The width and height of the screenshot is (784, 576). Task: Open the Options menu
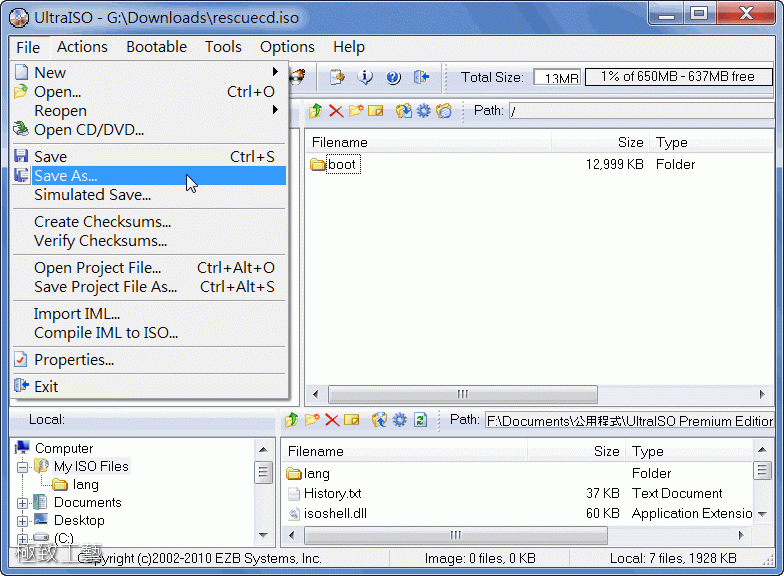pyautogui.click(x=287, y=47)
